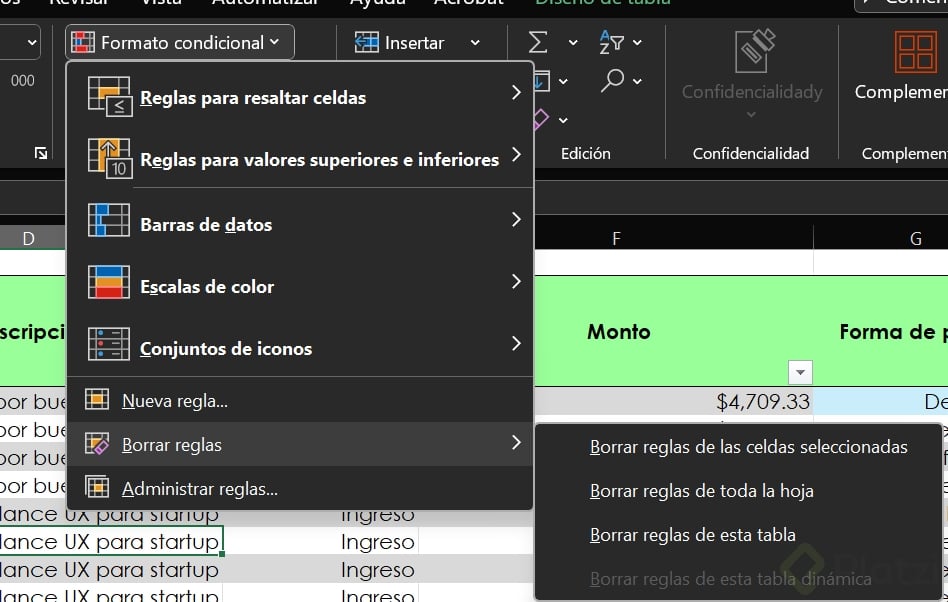948x602 pixels.
Task: Expand arrow beside Escalas de color
Action: click(x=516, y=281)
